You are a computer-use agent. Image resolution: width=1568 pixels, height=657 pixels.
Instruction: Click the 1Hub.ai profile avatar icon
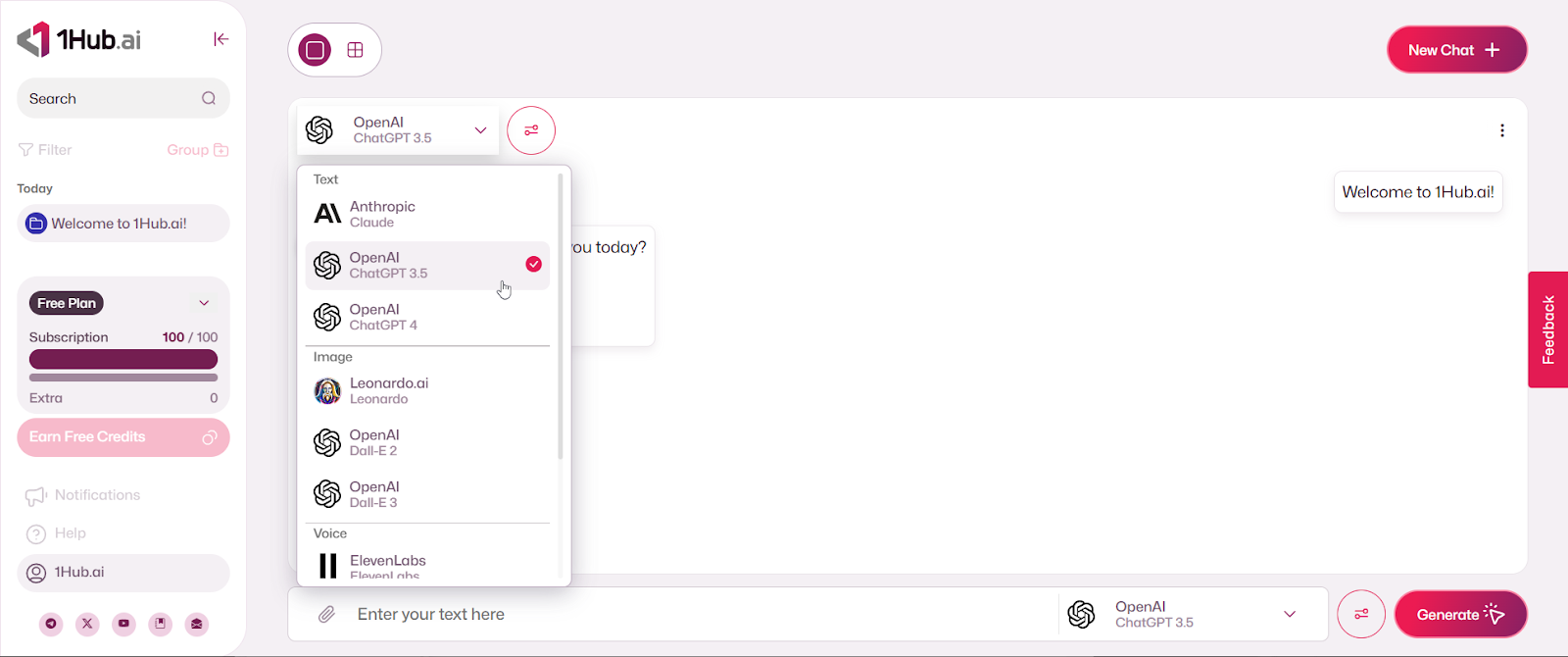pos(36,573)
